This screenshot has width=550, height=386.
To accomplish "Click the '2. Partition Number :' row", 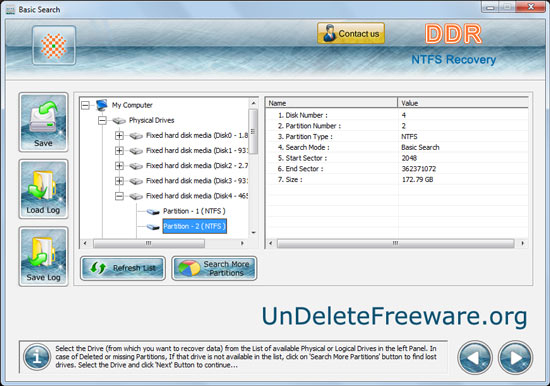I will click(397, 126).
